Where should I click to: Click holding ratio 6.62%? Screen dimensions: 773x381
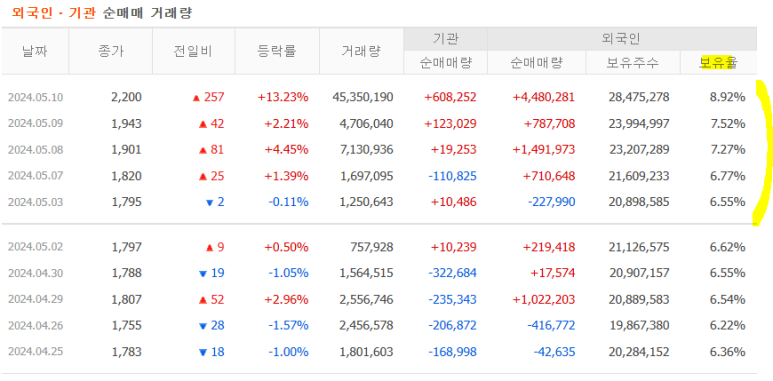pyautogui.click(x=727, y=247)
